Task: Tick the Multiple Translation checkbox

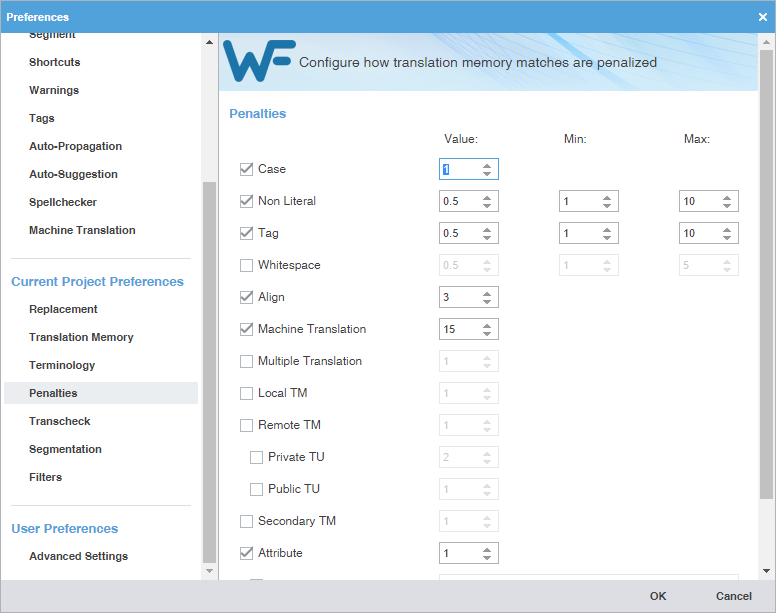Action: point(247,361)
